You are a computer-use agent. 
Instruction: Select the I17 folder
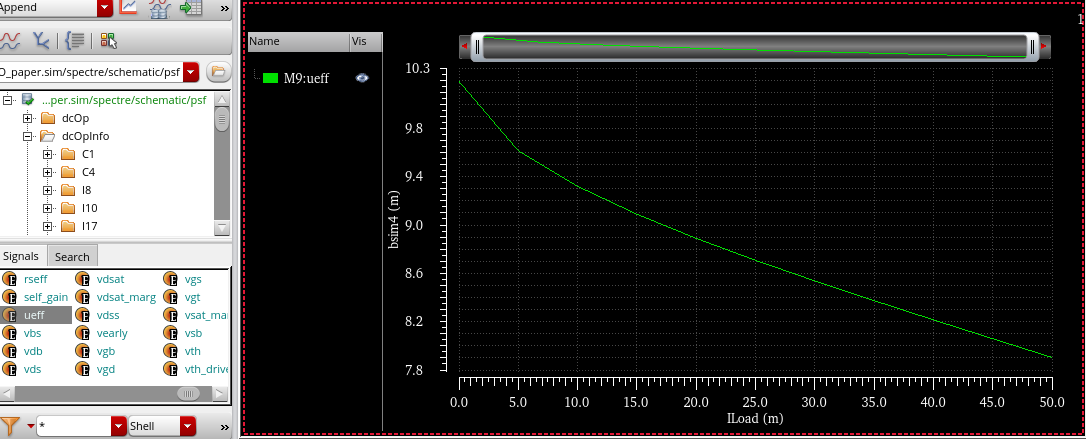(89, 226)
